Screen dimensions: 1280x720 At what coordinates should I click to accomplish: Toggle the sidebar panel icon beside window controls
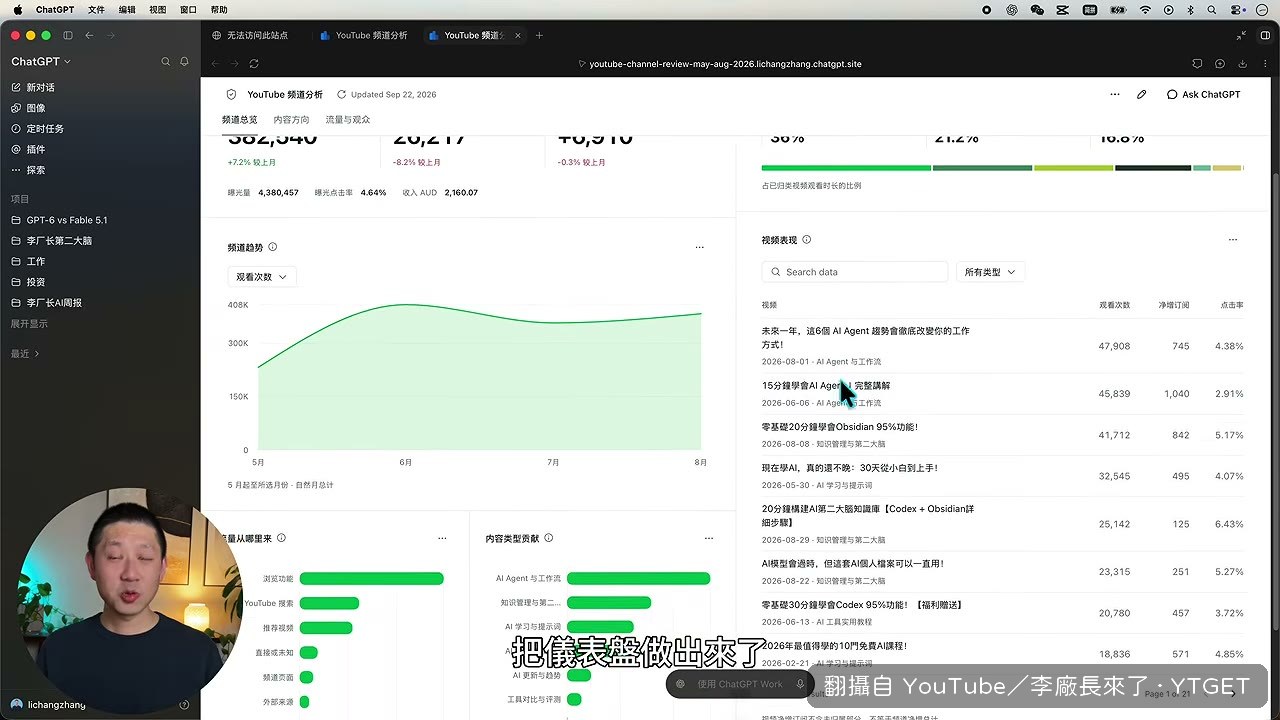coord(68,35)
